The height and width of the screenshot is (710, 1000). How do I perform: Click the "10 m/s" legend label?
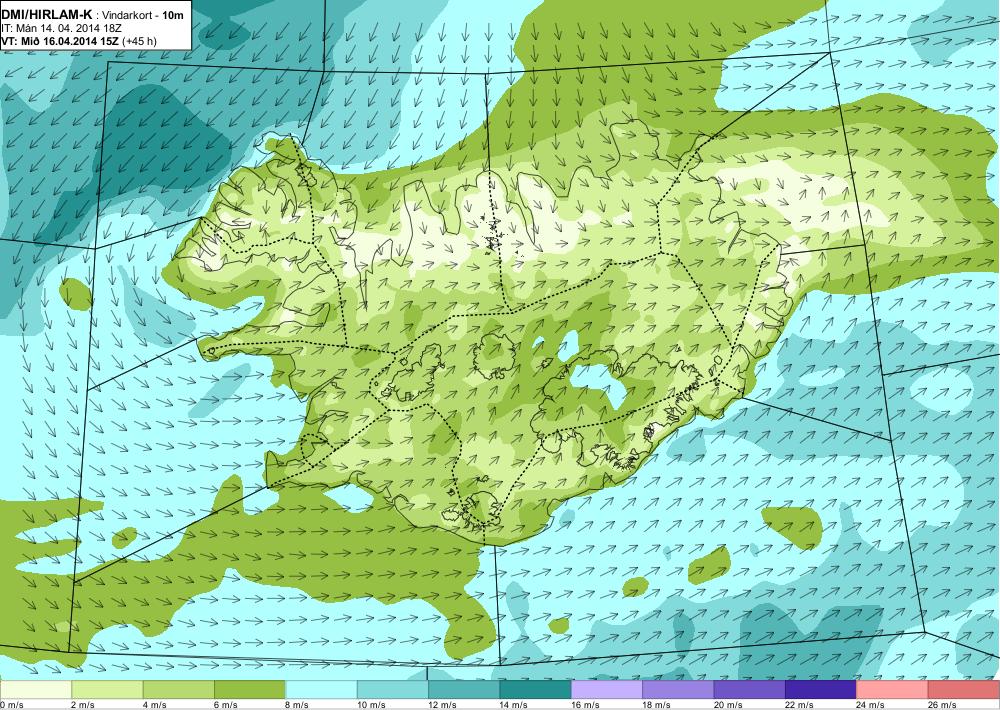[x=371, y=705]
